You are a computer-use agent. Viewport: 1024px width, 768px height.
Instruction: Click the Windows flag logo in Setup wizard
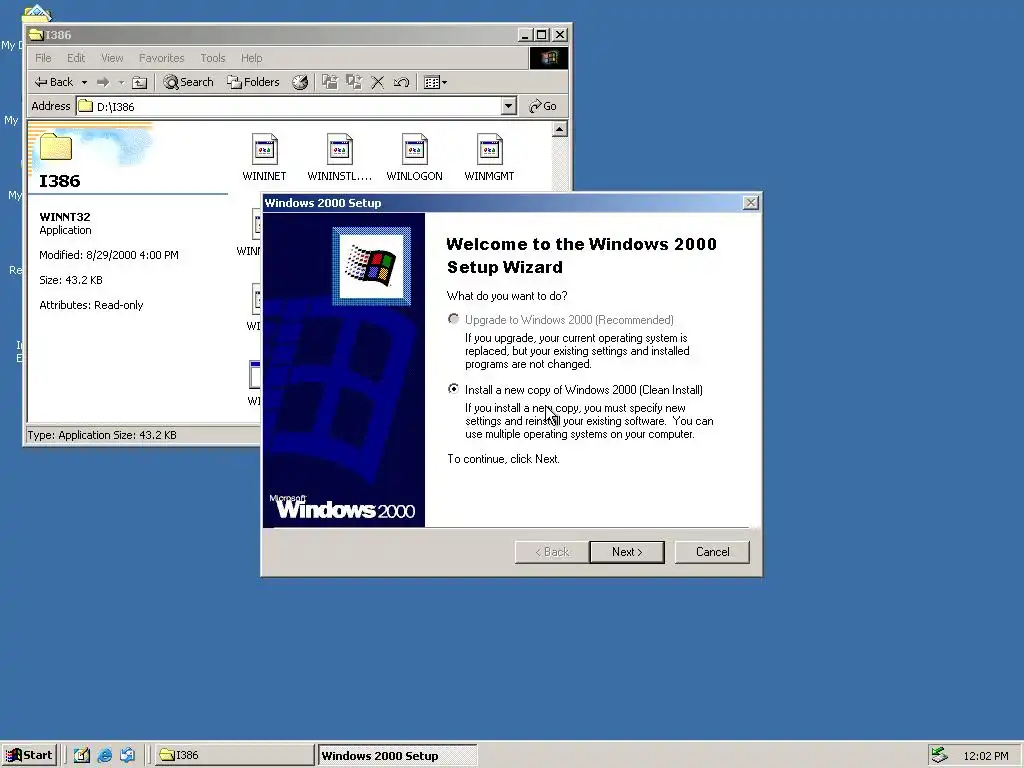pos(372,266)
